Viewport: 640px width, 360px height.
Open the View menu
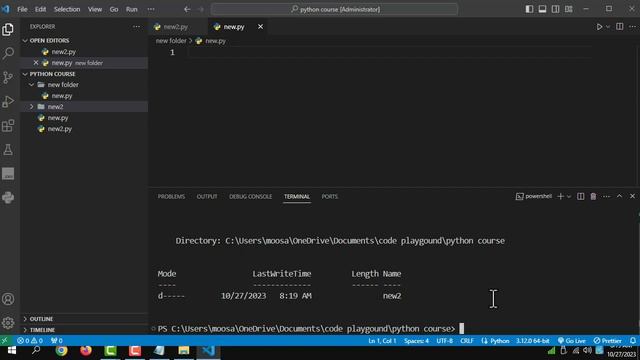tap(95, 9)
